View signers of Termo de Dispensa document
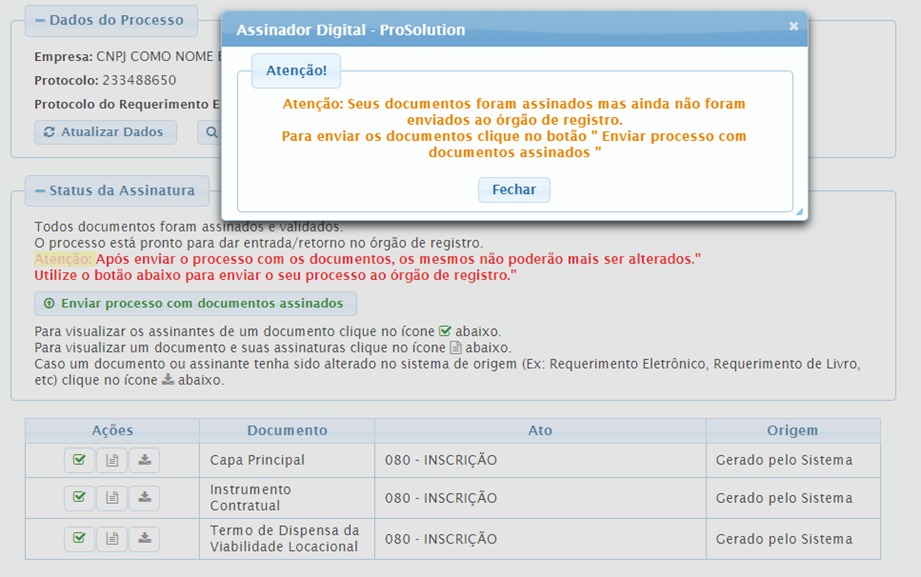Viewport: 921px width, 577px height. point(79,538)
